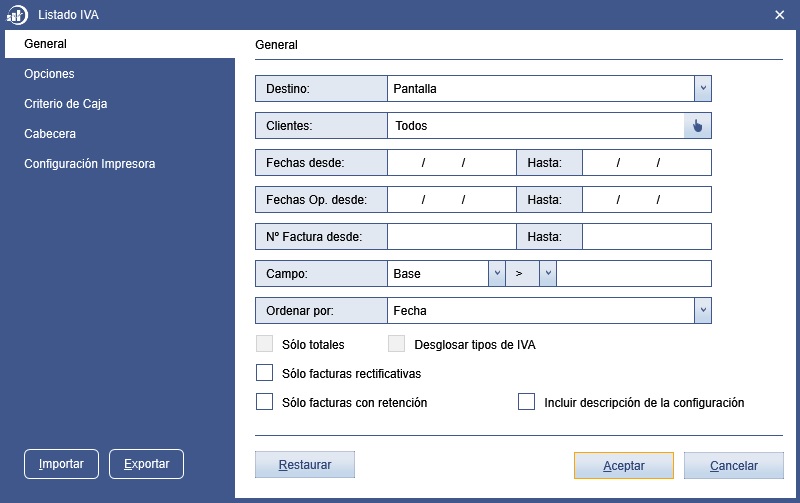Expand the Ordenar por dropdown

tap(703, 311)
